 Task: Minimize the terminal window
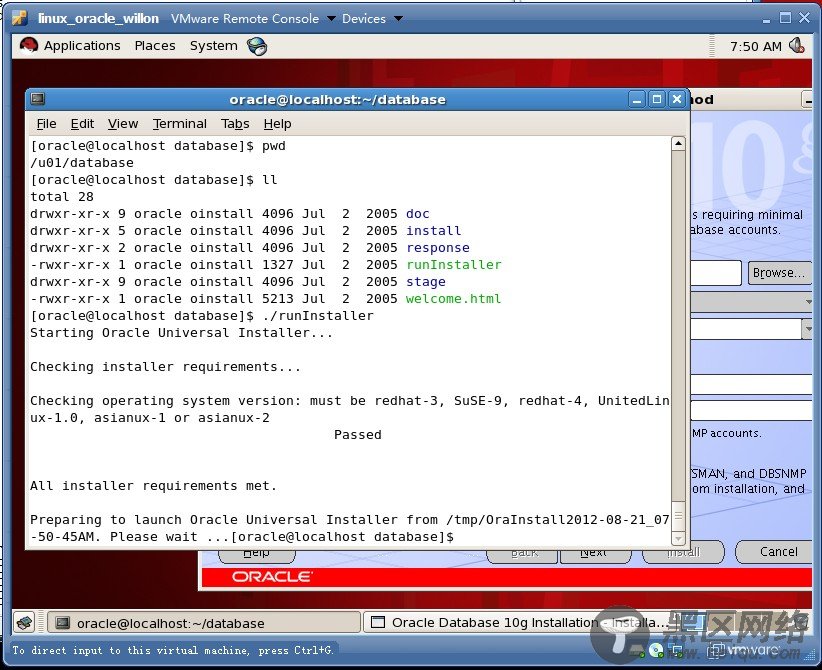tap(637, 99)
